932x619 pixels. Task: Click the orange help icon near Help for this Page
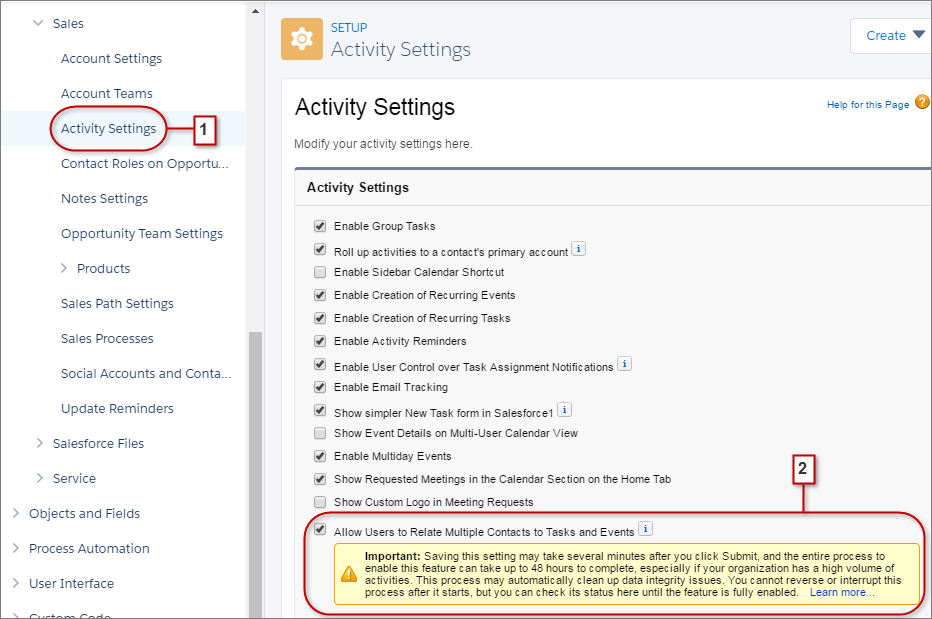[x=922, y=101]
